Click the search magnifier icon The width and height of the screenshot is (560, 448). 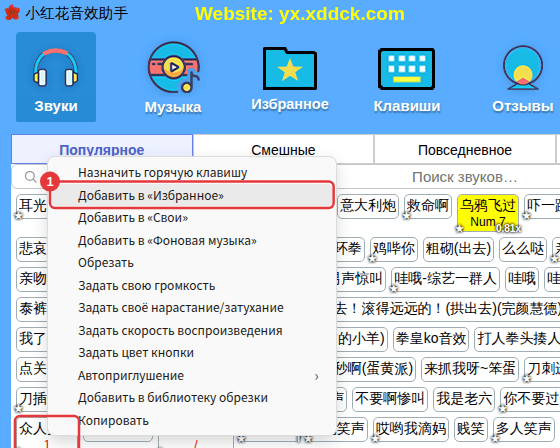click(31, 176)
